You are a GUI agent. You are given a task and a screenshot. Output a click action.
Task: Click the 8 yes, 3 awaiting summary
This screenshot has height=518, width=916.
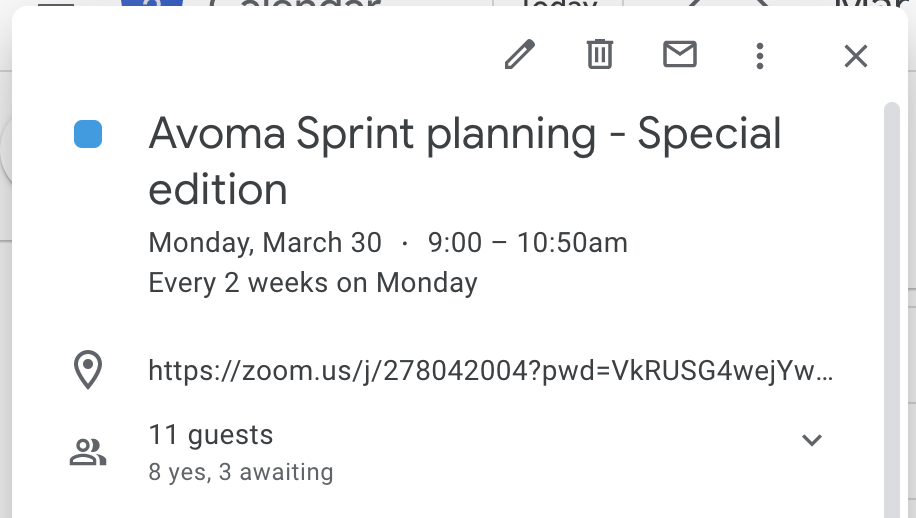tap(241, 472)
